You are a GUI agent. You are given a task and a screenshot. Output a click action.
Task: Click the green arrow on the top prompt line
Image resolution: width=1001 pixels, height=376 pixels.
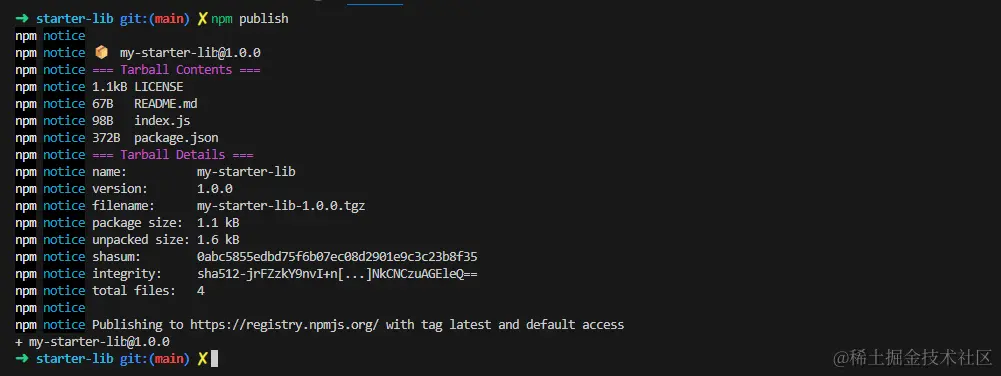(x=22, y=19)
